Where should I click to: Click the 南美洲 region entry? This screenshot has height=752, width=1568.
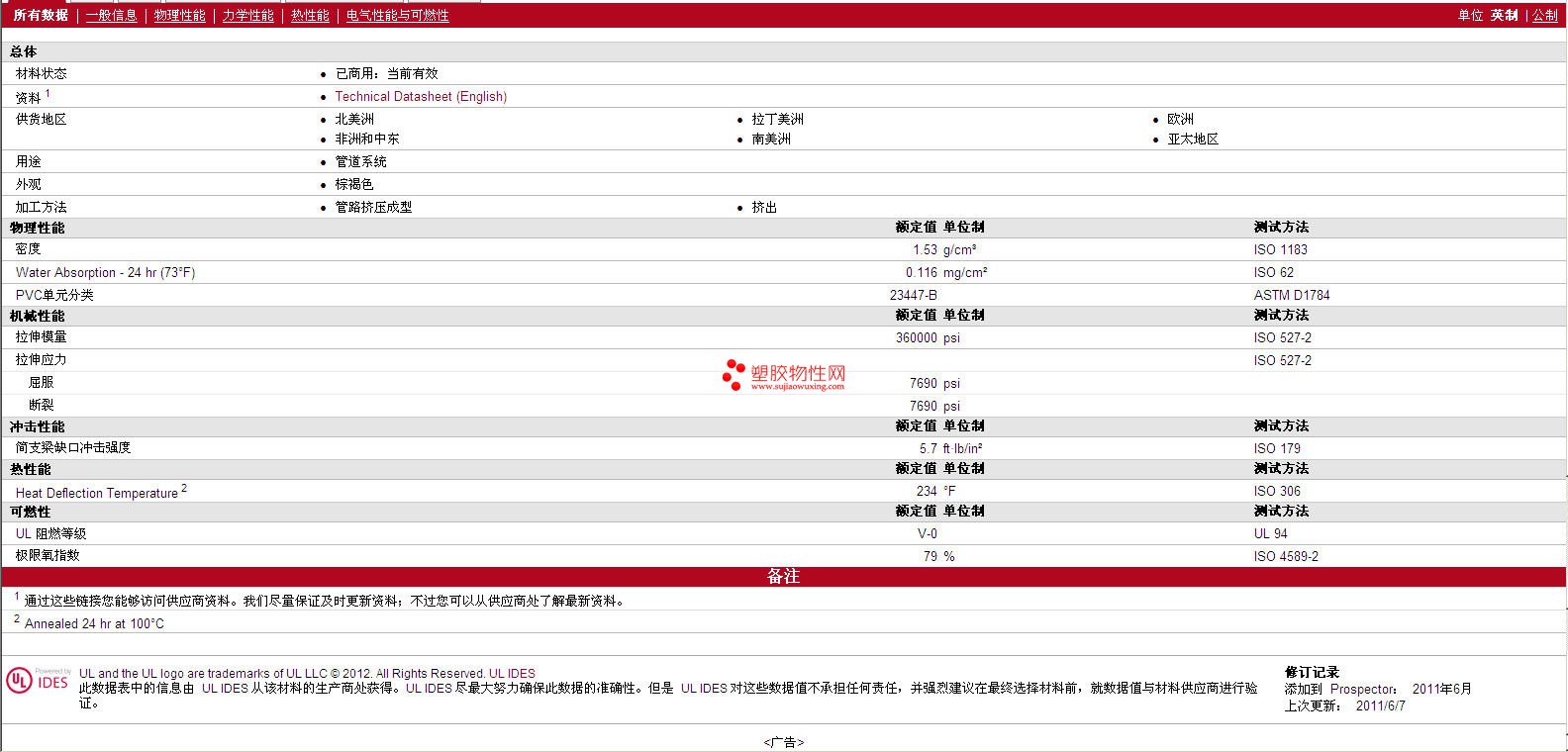click(x=771, y=139)
